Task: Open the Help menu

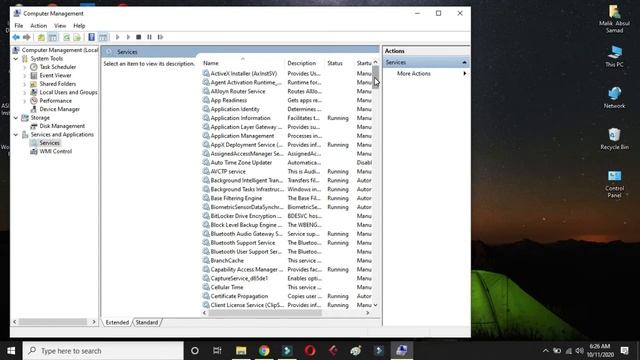Action: coord(79,26)
